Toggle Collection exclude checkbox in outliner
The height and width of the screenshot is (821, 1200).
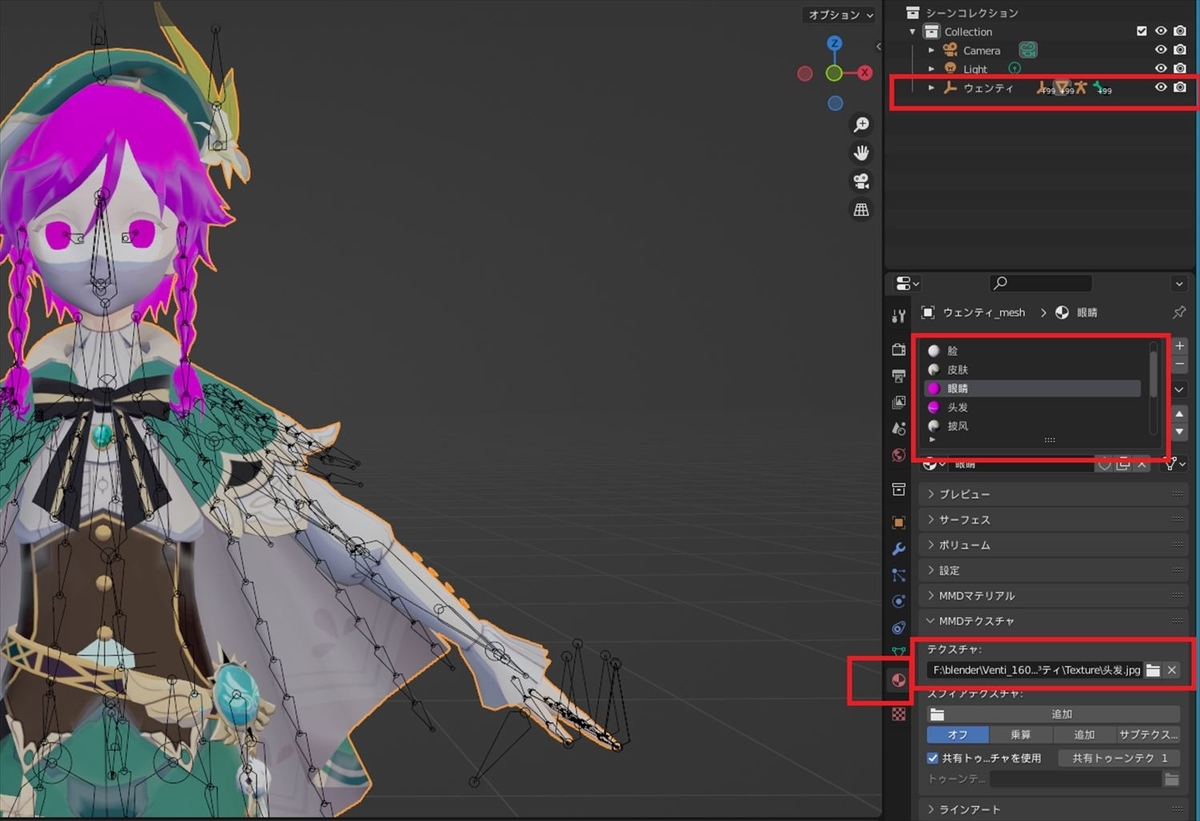1142,31
